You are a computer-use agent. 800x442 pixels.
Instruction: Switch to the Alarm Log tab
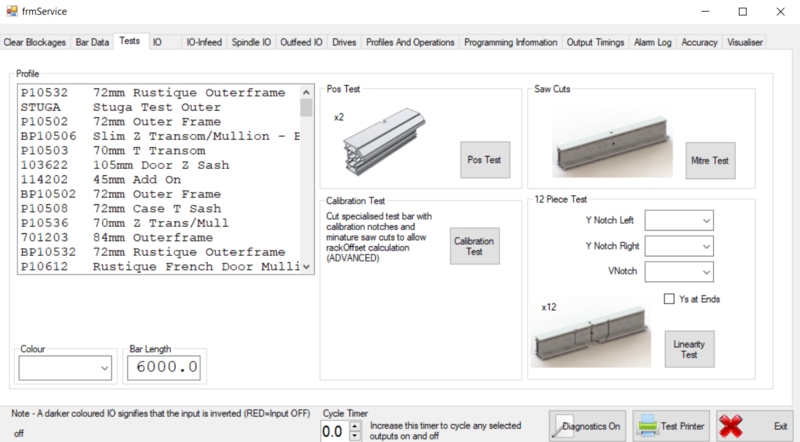click(x=653, y=42)
